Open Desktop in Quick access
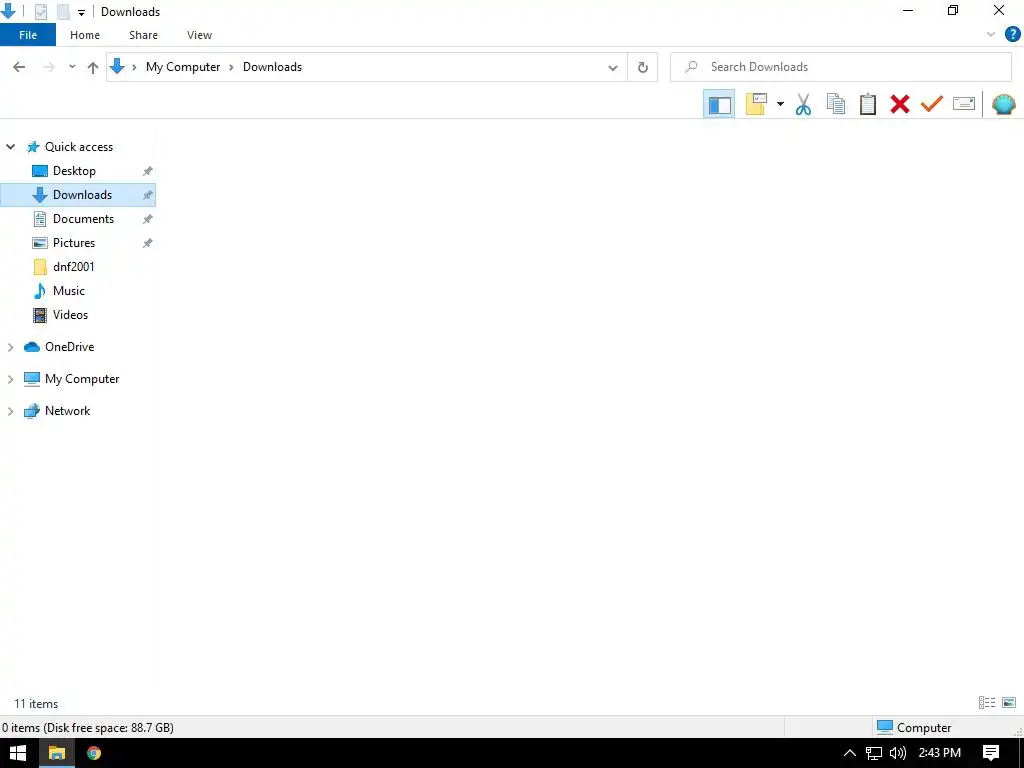This screenshot has height=768, width=1024. pyautogui.click(x=74, y=171)
